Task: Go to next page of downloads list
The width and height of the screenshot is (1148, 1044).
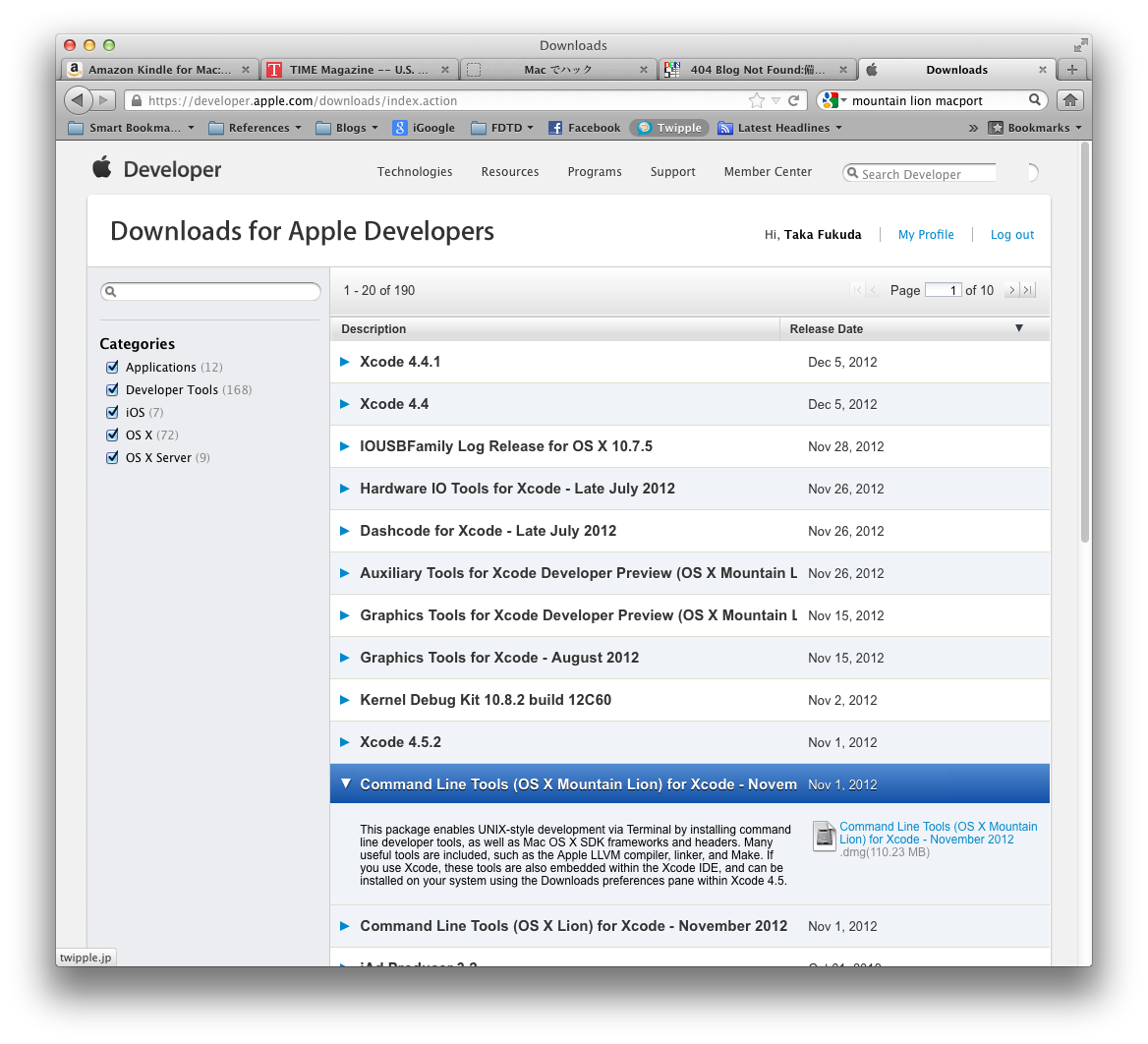Action: [x=1011, y=290]
